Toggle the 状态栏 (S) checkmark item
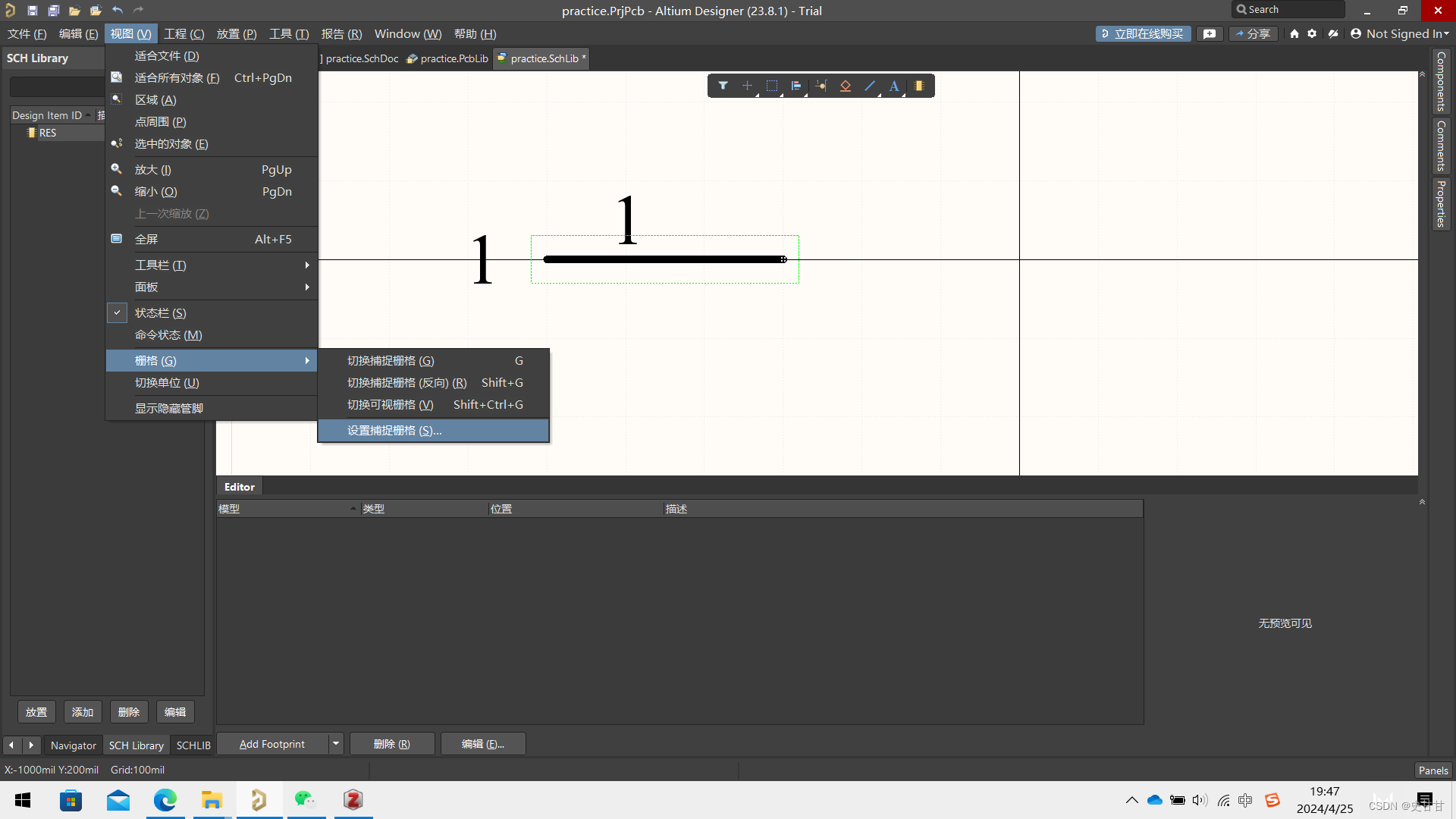This screenshot has height=819, width=1456. click(160, 312)
